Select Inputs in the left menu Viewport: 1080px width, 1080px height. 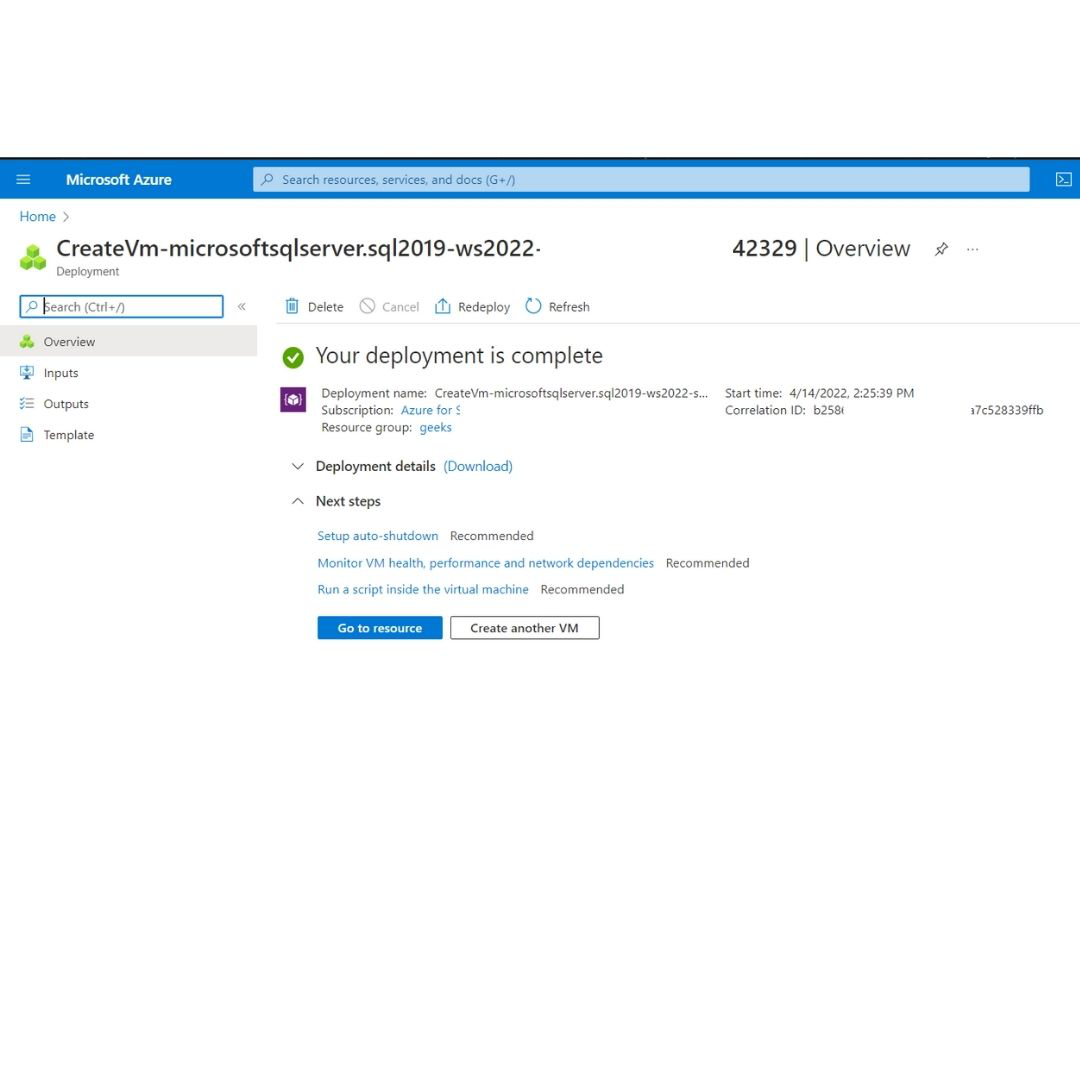(129, 373)
